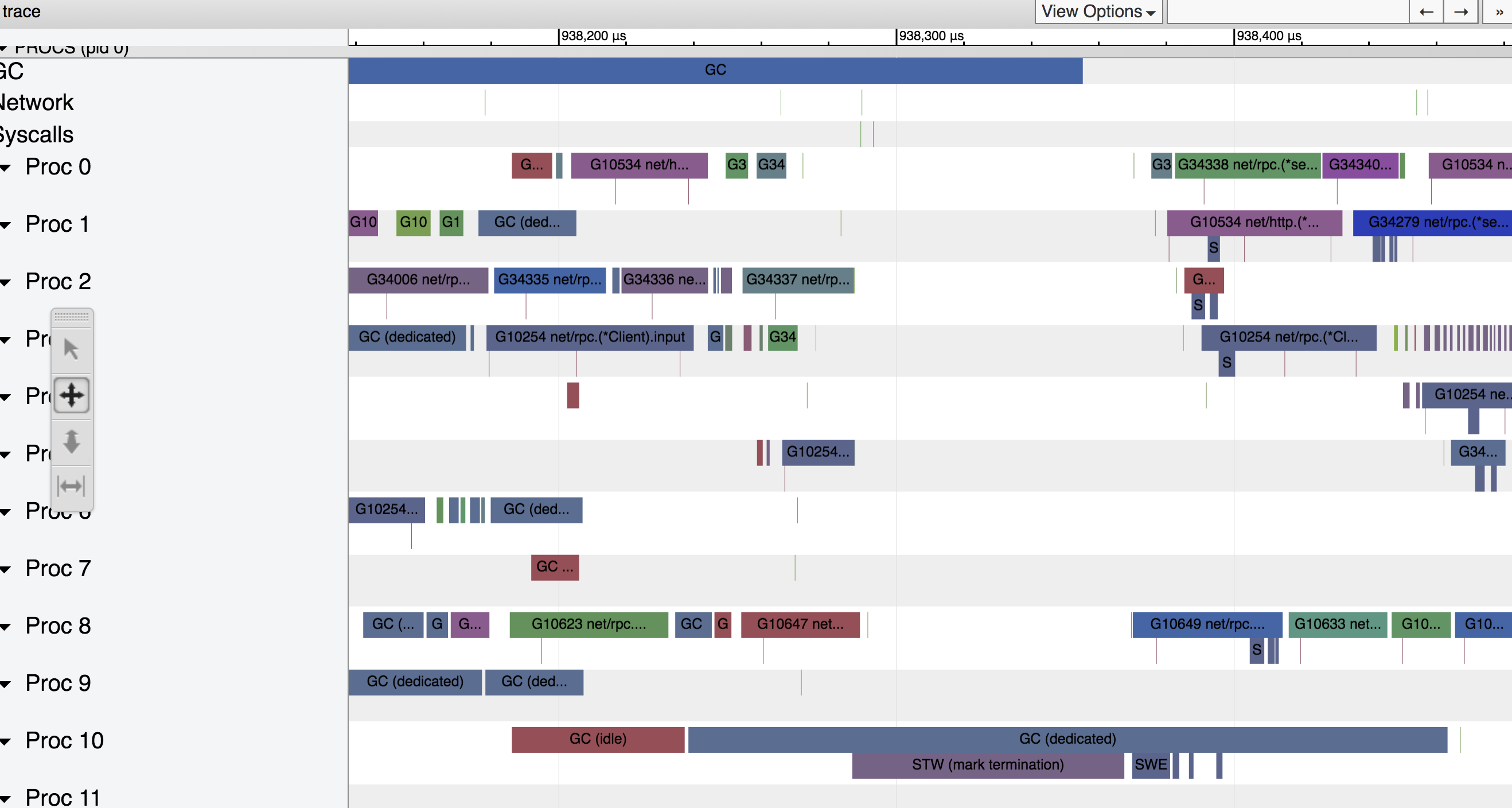Select the timing measurement tool
This screenshot has height=808, width=1512.
tap(71, 486)
